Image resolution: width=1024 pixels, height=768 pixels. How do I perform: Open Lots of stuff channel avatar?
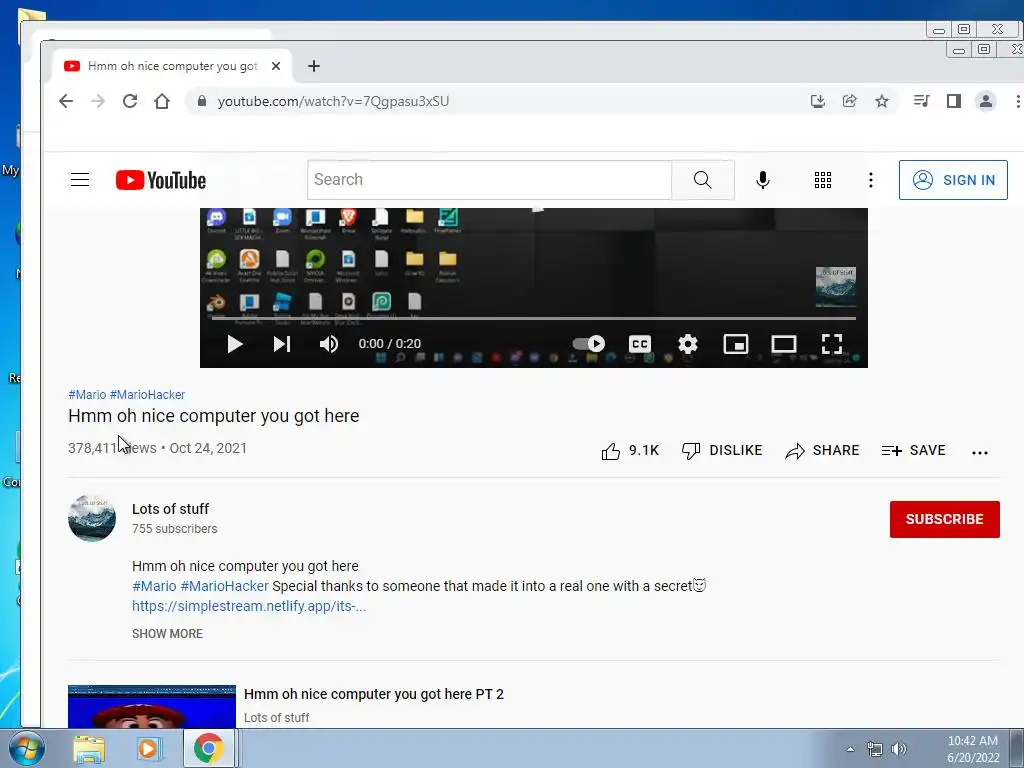[92, 518]
